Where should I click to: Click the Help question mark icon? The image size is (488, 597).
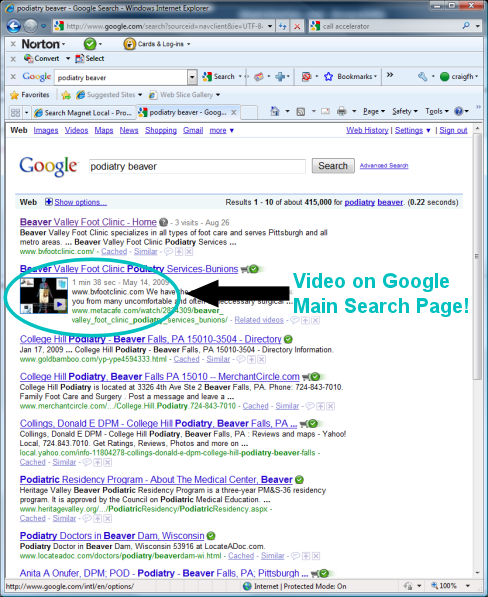pyautogui.click(x=459, y=111)
